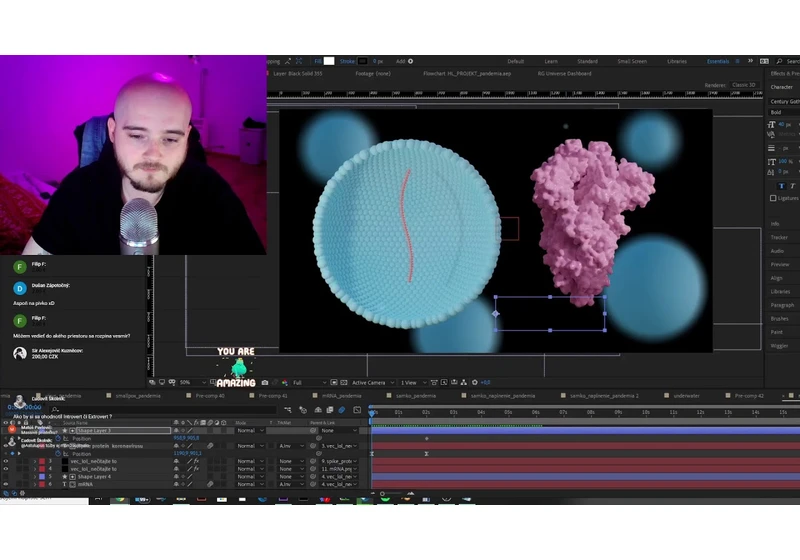Click the Primary Viewer monitor icon
The width and height of the screenshot is (800, 560).
(x=162, y=382)
